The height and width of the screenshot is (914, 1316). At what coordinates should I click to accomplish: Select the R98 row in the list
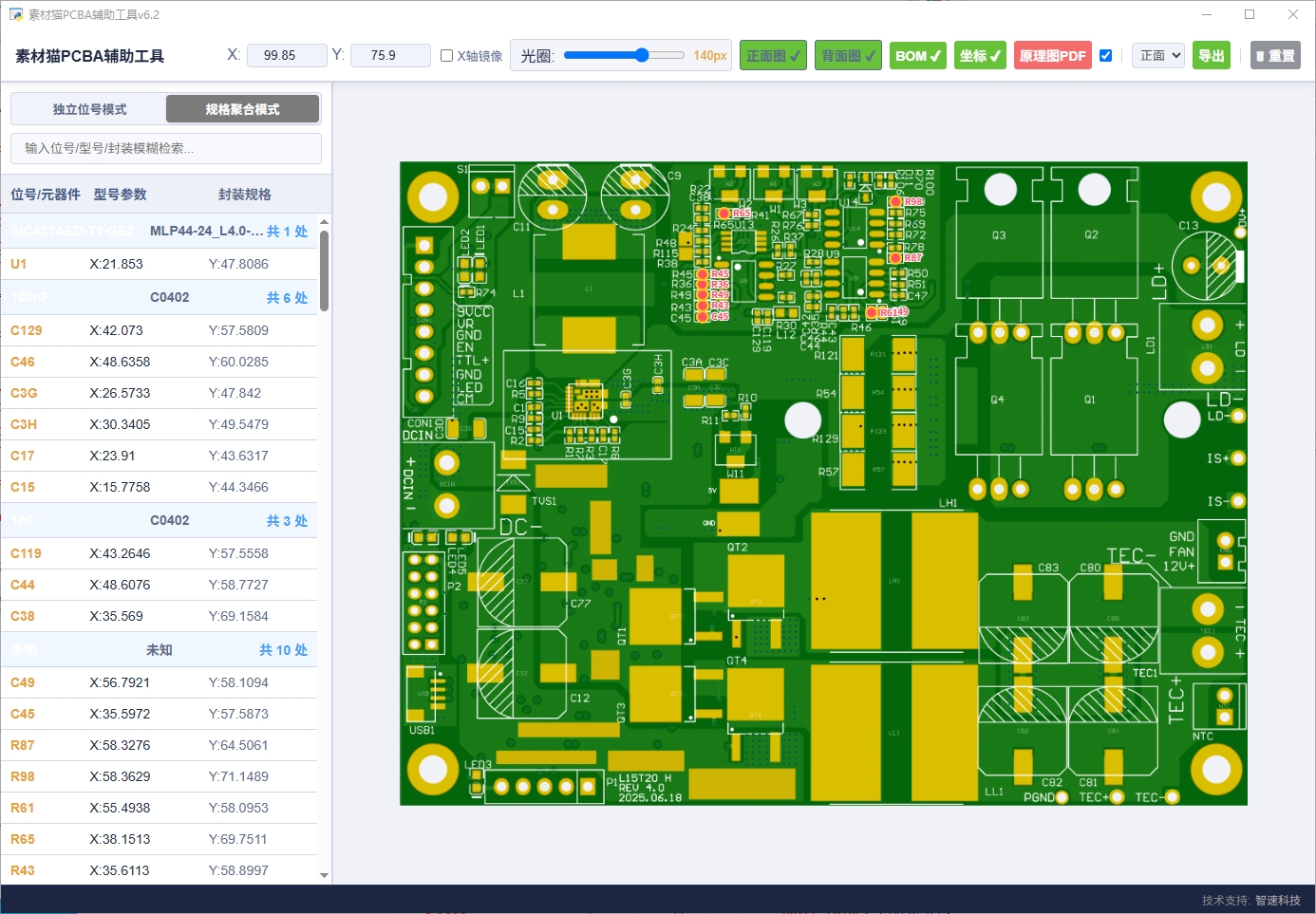pyautogui.click(x=160, y=777)
